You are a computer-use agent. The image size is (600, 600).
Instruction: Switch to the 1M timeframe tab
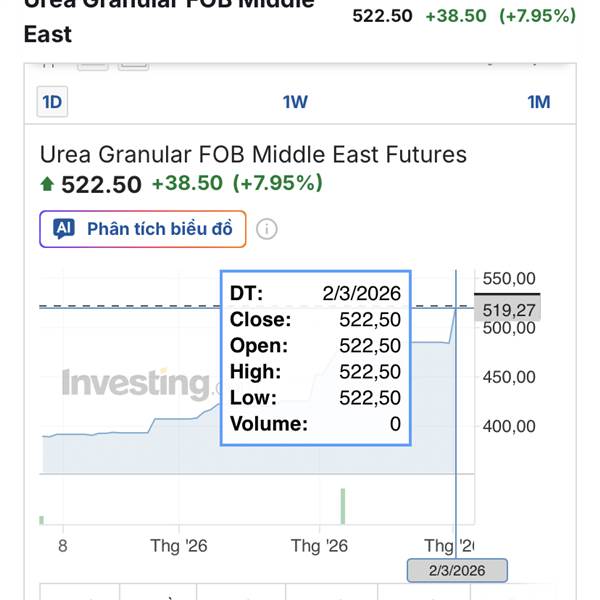538,101
